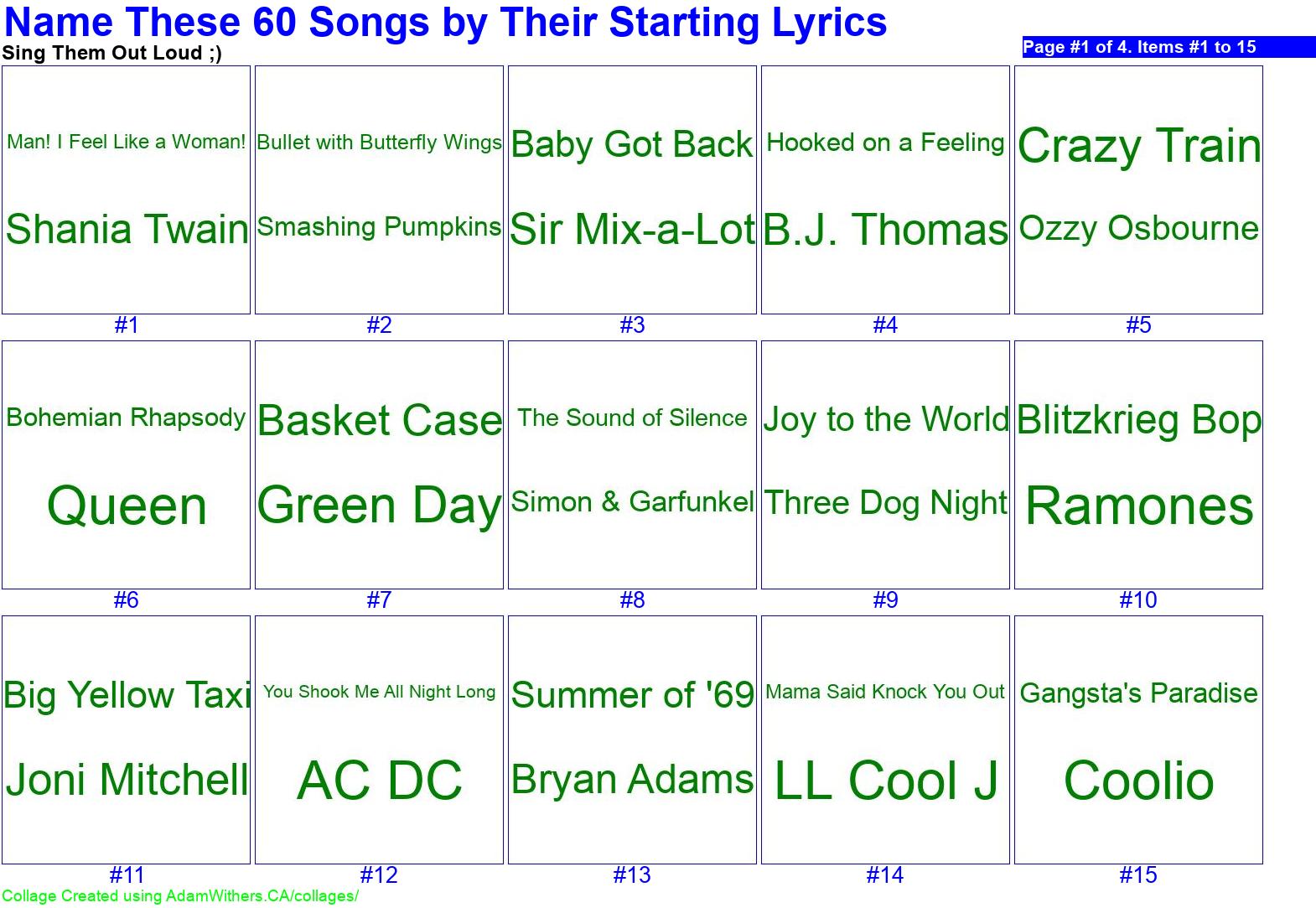
Task: Click the Hooked on a Feeling tile
Action: click(x=886, y=189)
